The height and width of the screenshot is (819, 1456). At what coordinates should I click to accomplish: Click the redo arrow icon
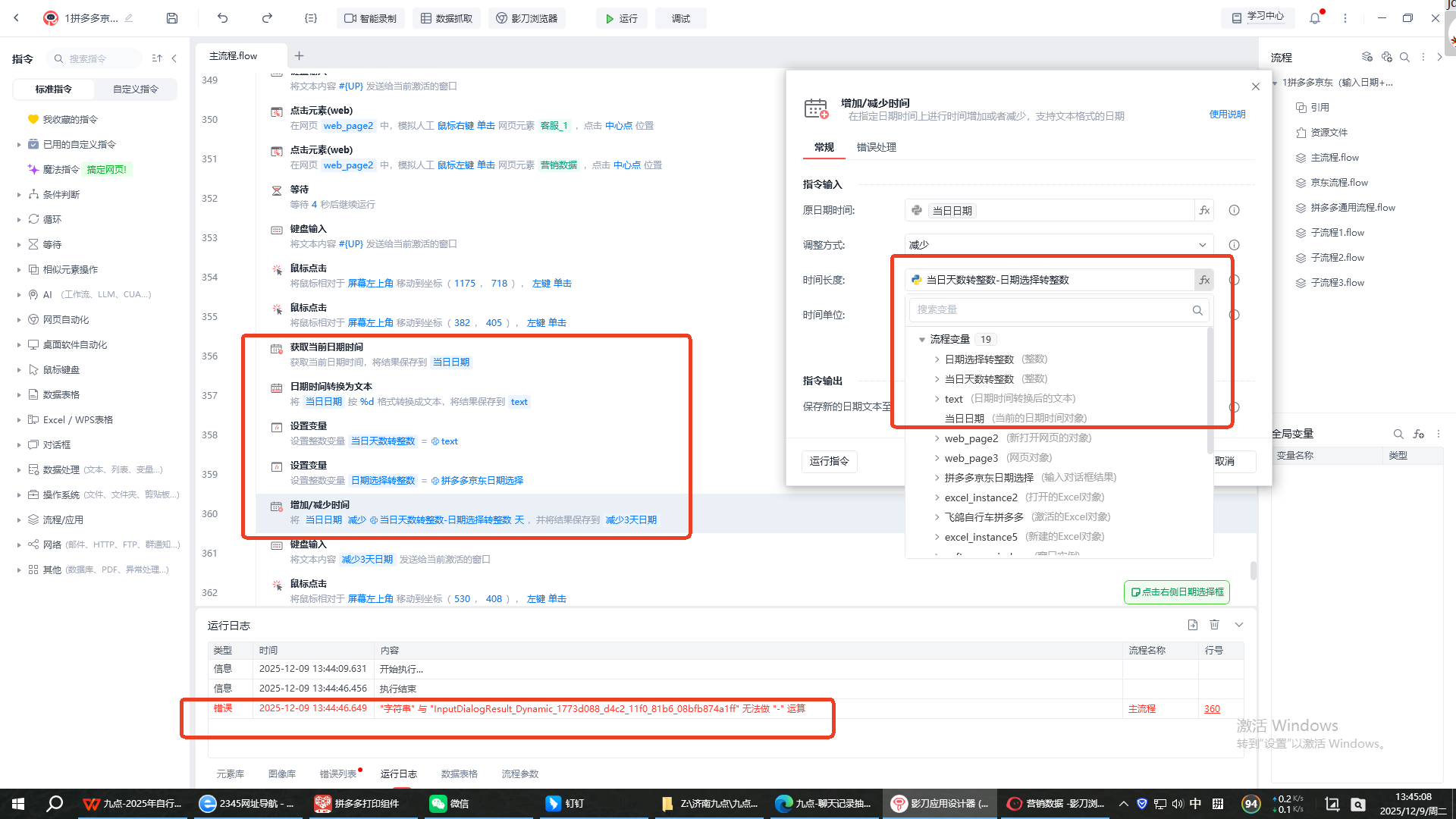pyautogui.click(x=267, y=18)
